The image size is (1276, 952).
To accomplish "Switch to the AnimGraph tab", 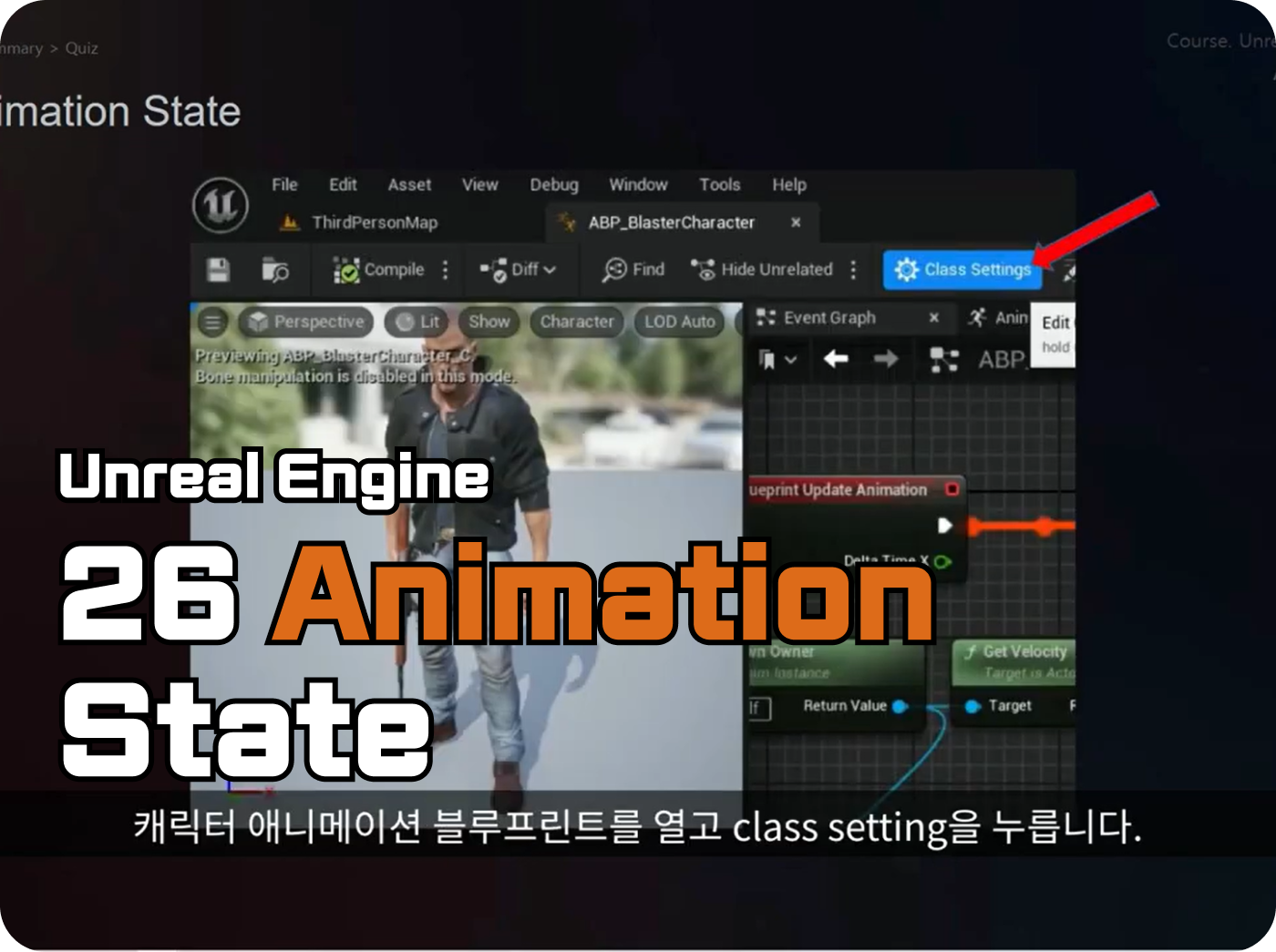I will [x=998, y=318].
